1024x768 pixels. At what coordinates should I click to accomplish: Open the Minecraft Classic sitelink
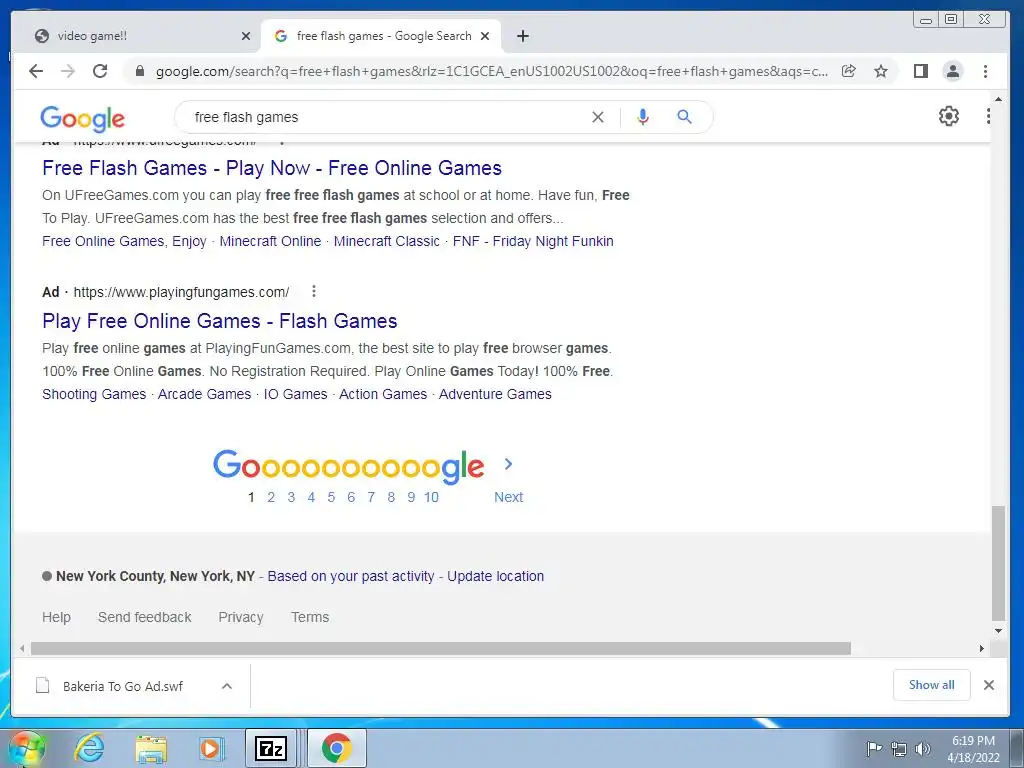pos(387,241)
